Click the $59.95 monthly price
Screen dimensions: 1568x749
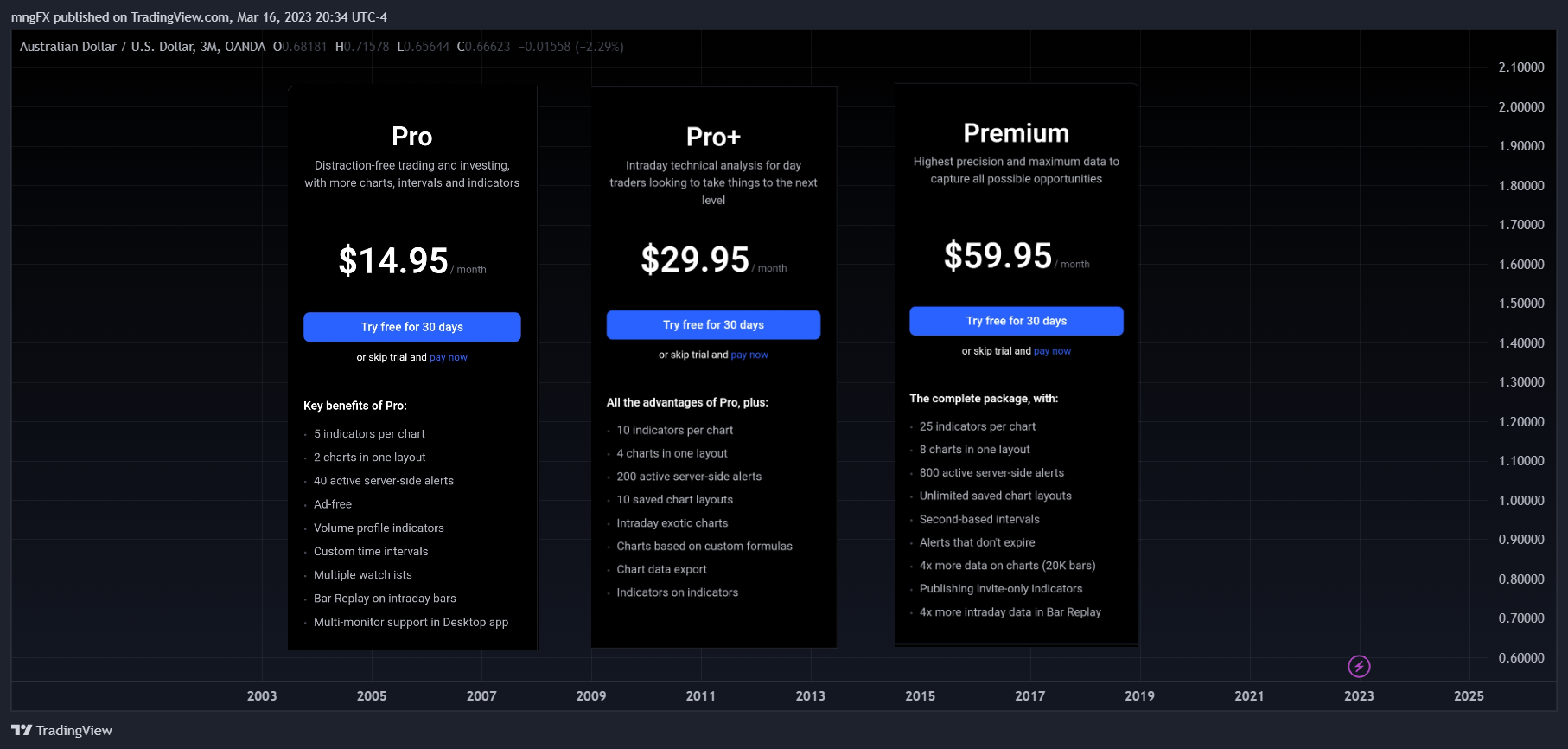point(998,255)
